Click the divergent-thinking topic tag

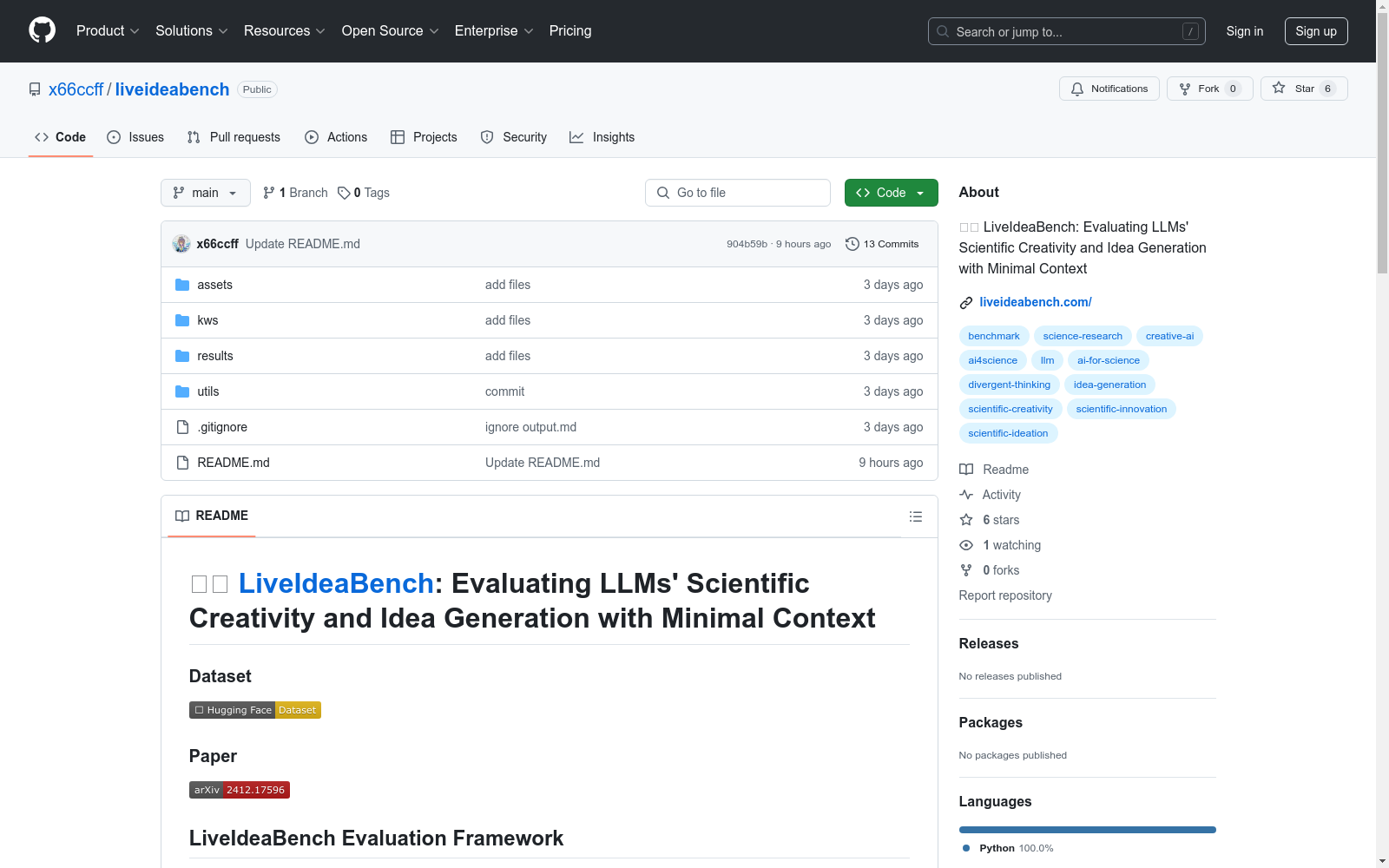pos(1010,385)
